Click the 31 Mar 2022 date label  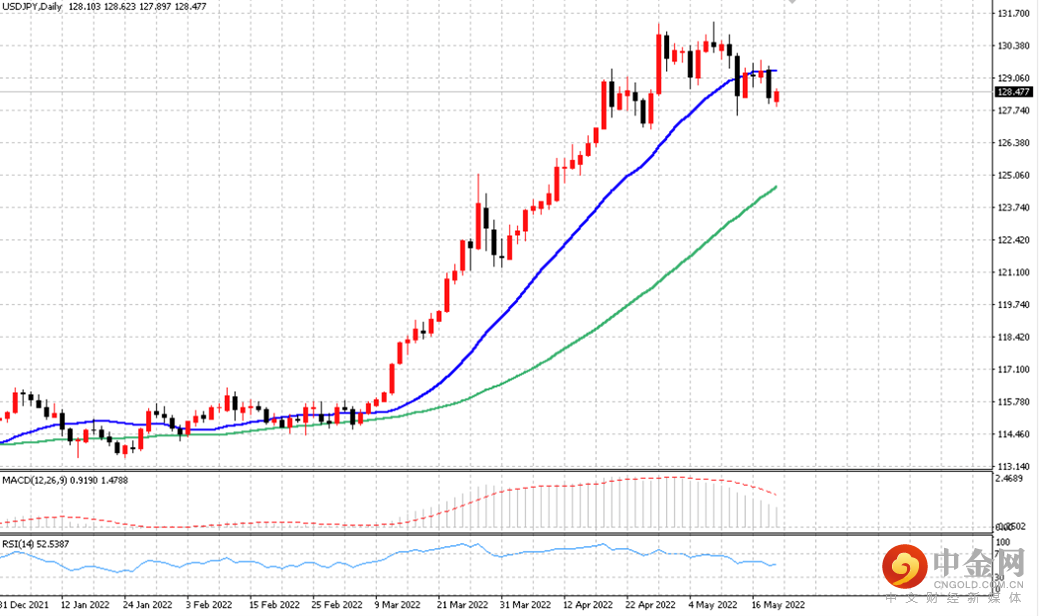[x=525, y=605]
